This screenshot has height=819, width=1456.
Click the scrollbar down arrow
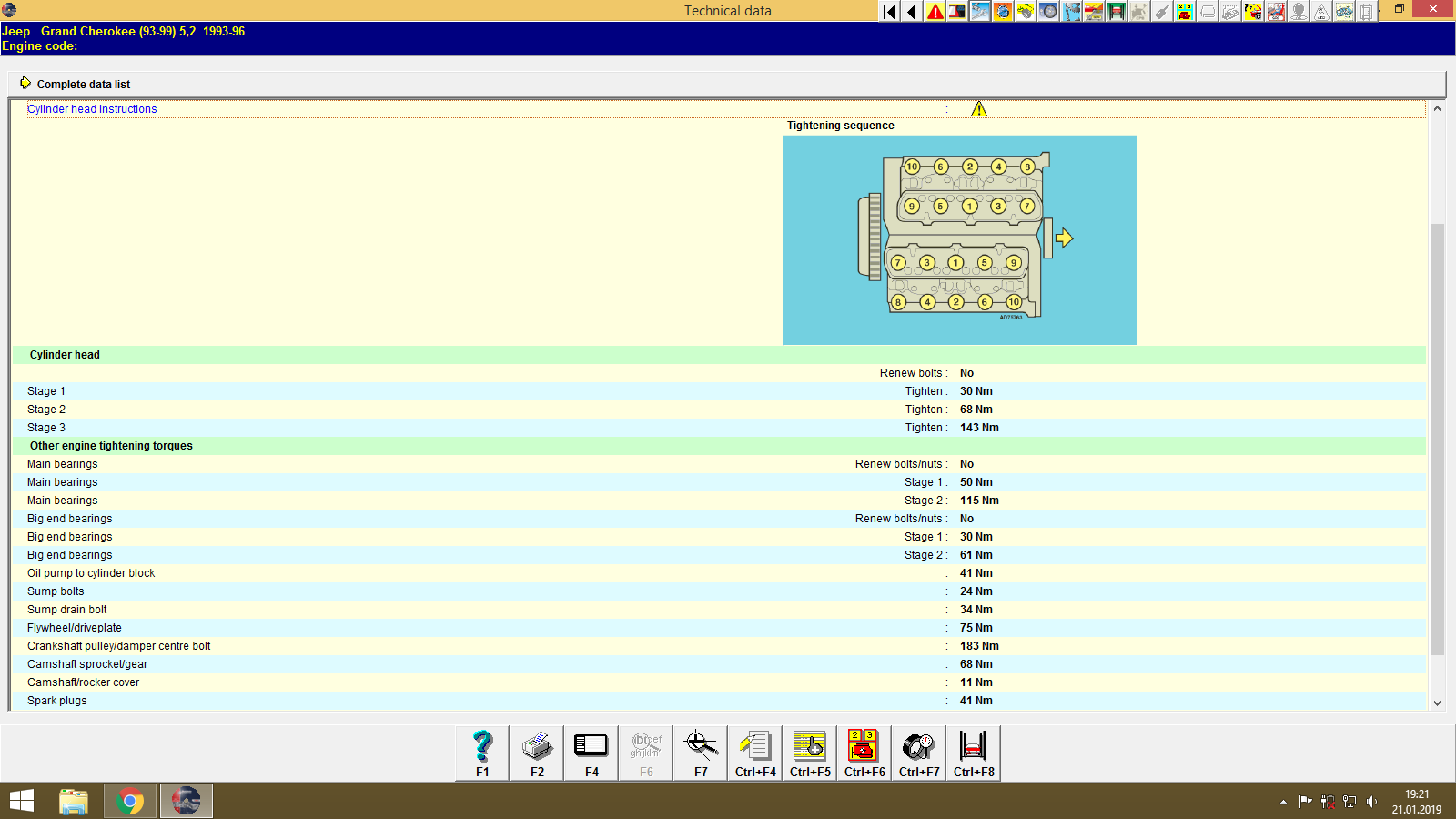[x=1438, y=703]
